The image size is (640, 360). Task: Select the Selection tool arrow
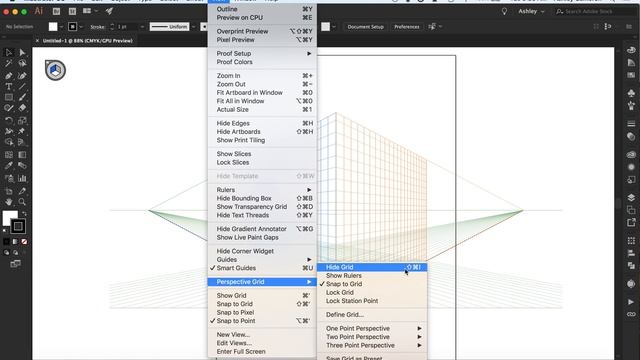click(9, 52)
